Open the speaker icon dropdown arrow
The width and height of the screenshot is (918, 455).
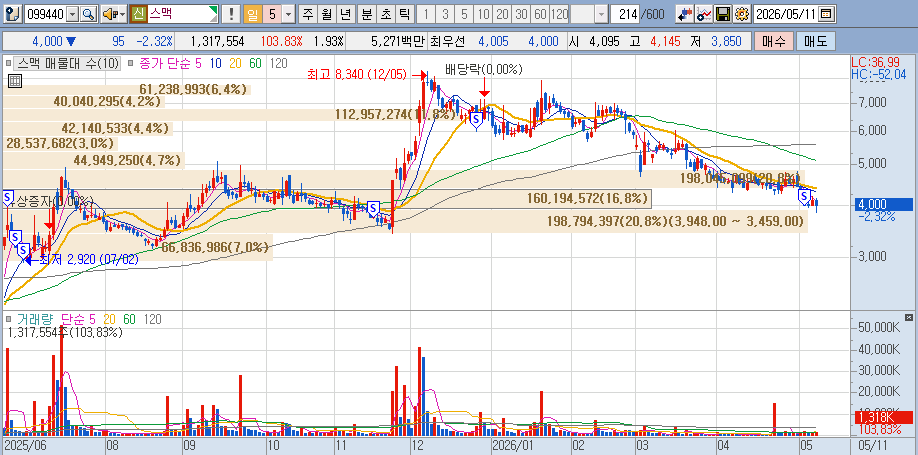coord(122,14)
